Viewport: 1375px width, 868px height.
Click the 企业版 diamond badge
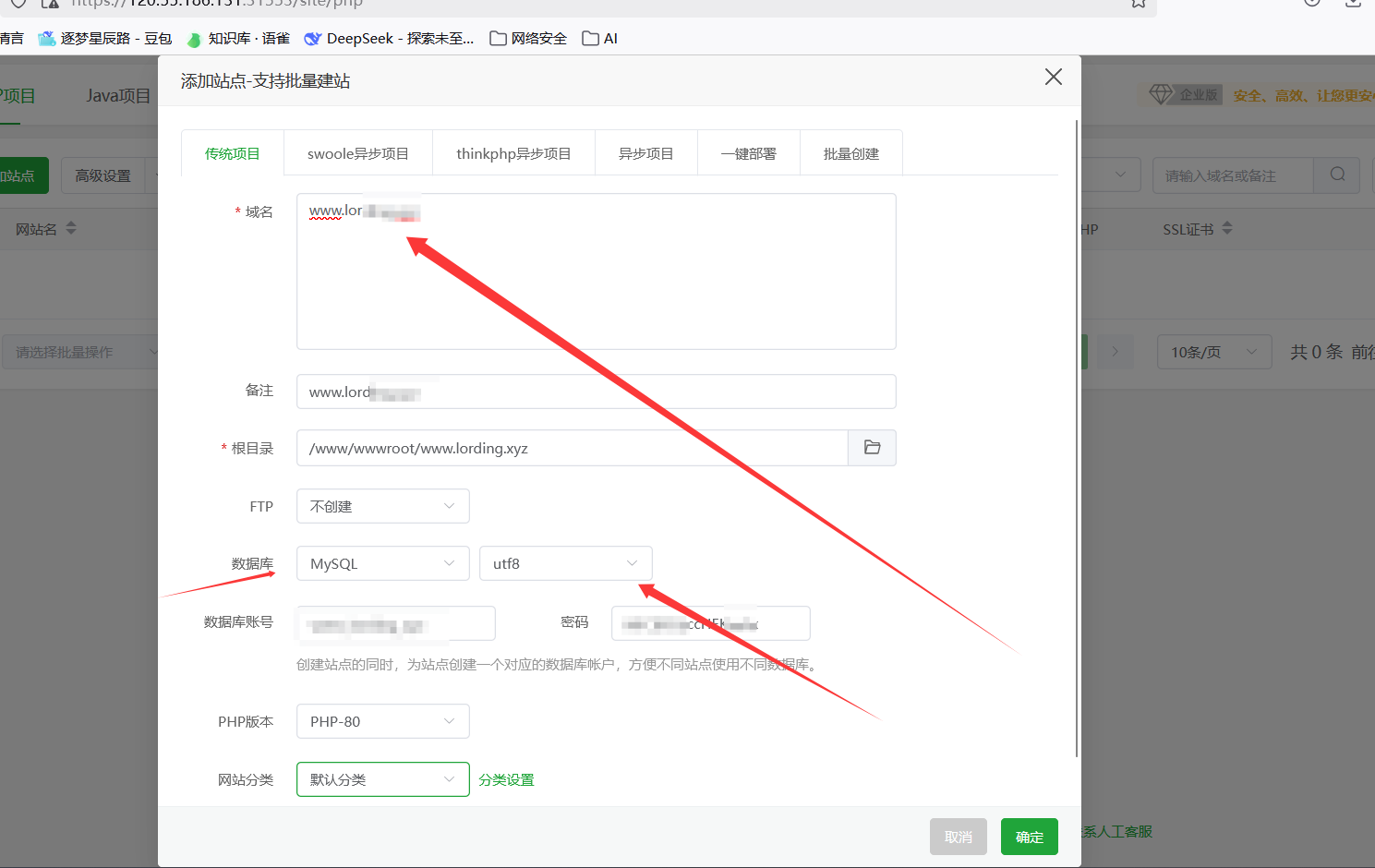click(x=1185, y=94)
